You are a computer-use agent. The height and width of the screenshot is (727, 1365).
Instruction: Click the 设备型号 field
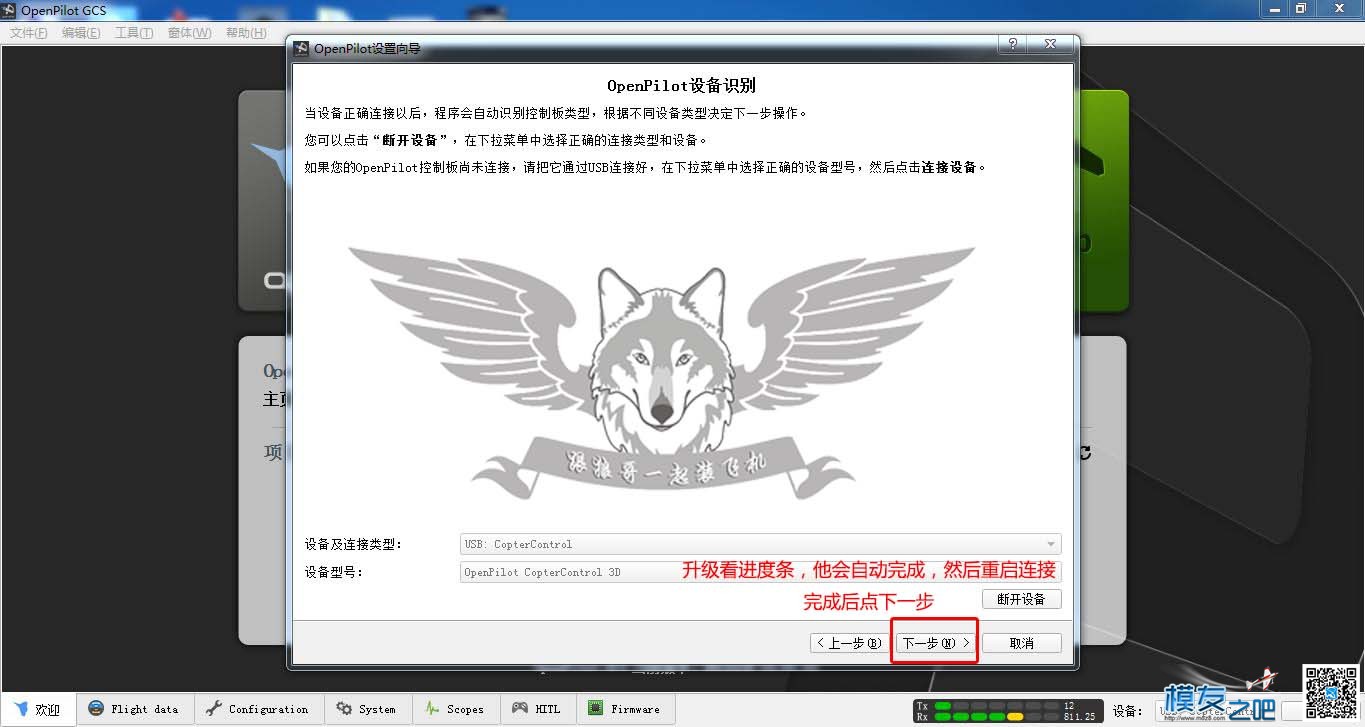coord(760,572)
